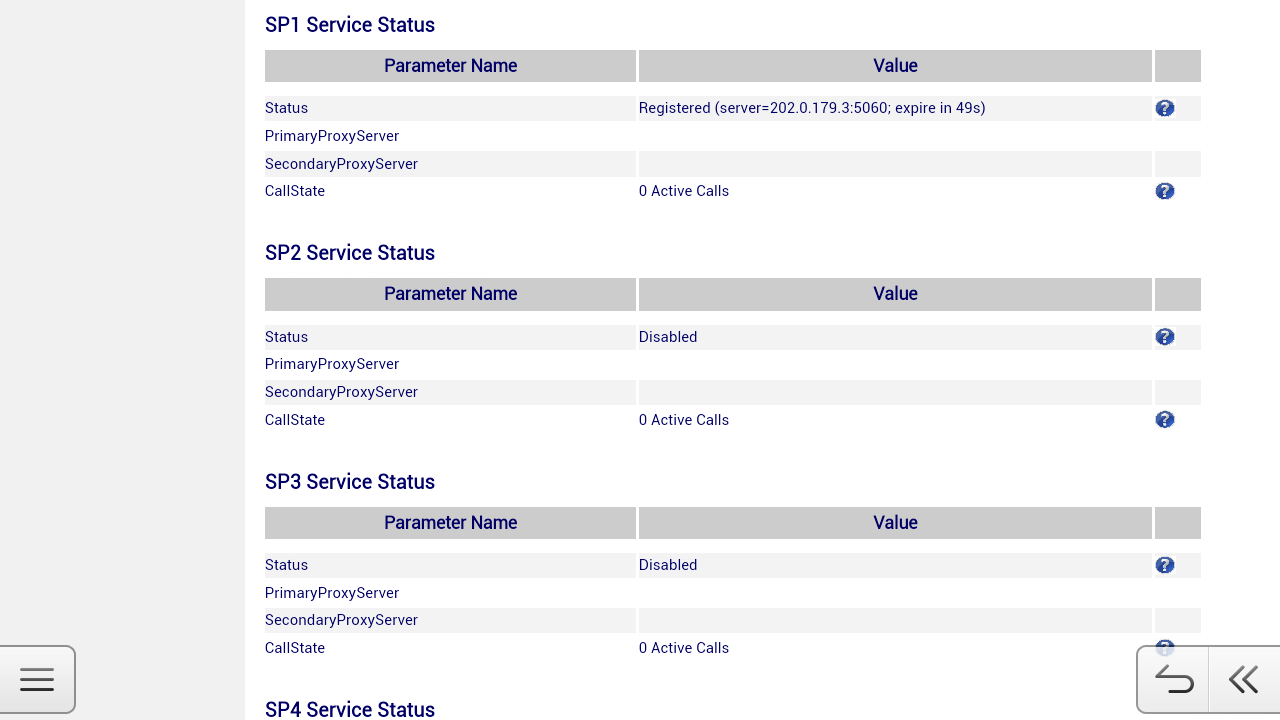The height and width of the screenshot is (720, 1280).
Task: Click SP3 SecondaryProxyServer parameter label
Action: click(341, 620)
